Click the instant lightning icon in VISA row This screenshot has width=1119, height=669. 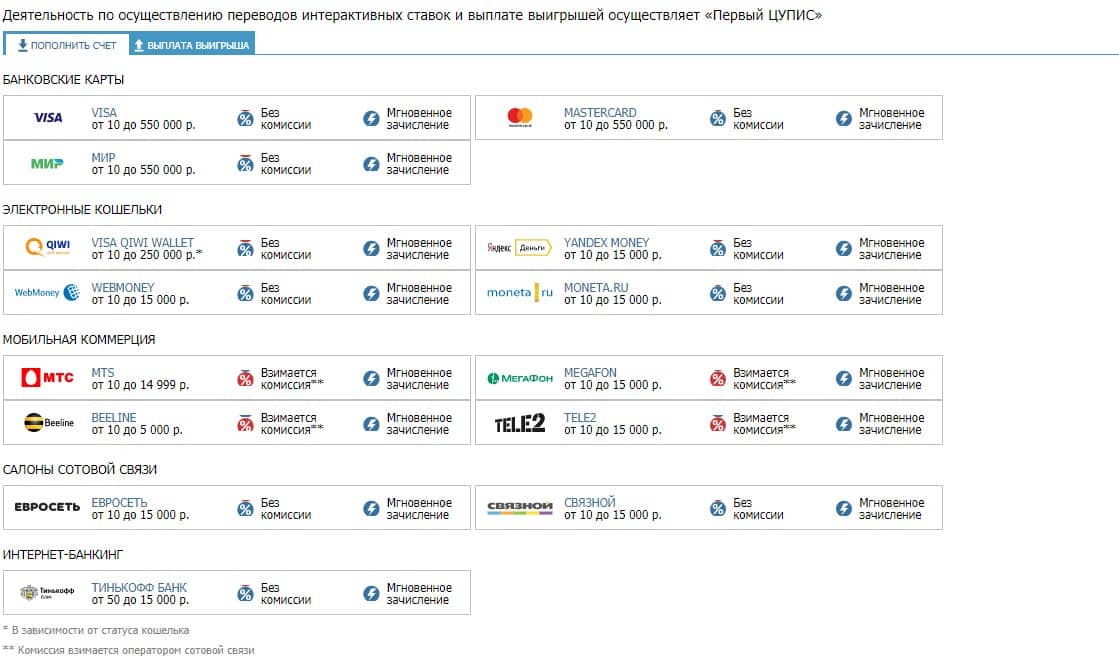tap(371, 118)
